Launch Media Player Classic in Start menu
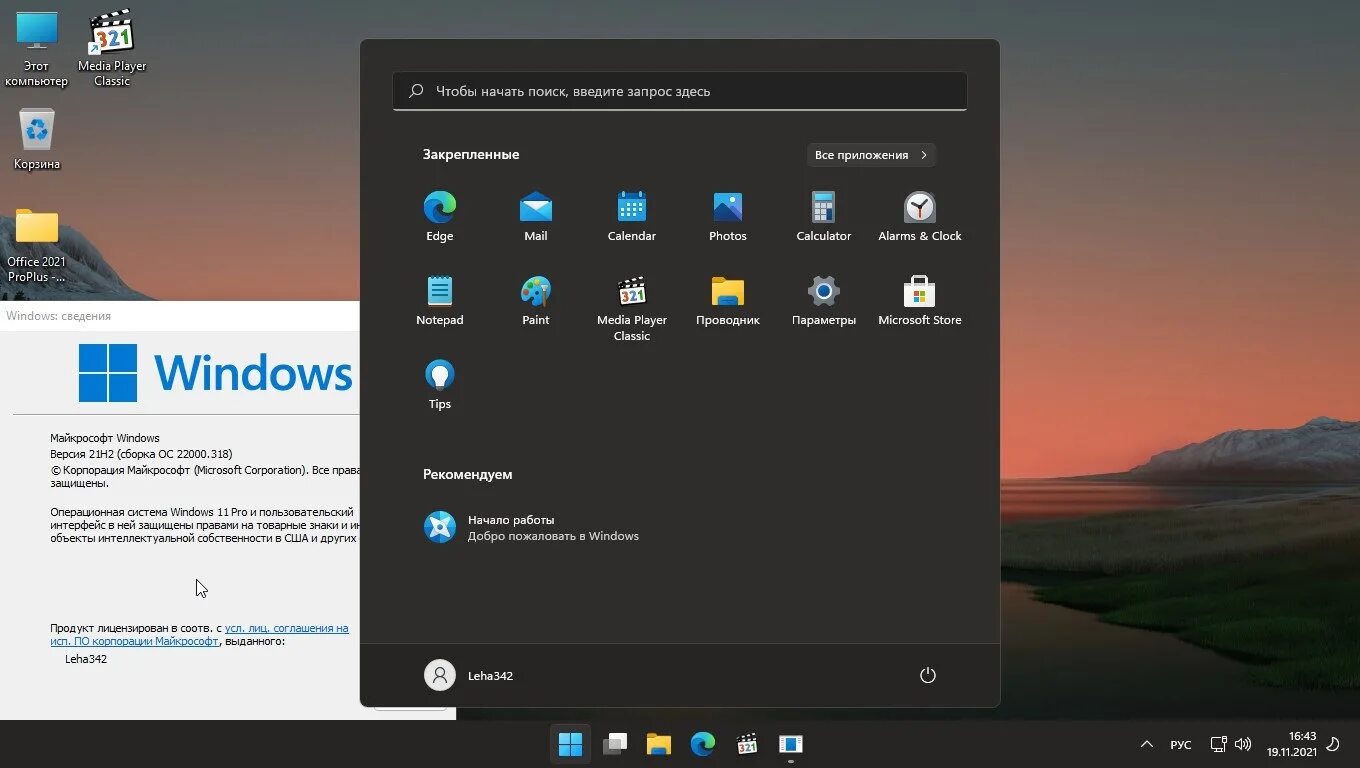The height and width of the screenshot is (768, 1360). point(632,308)
